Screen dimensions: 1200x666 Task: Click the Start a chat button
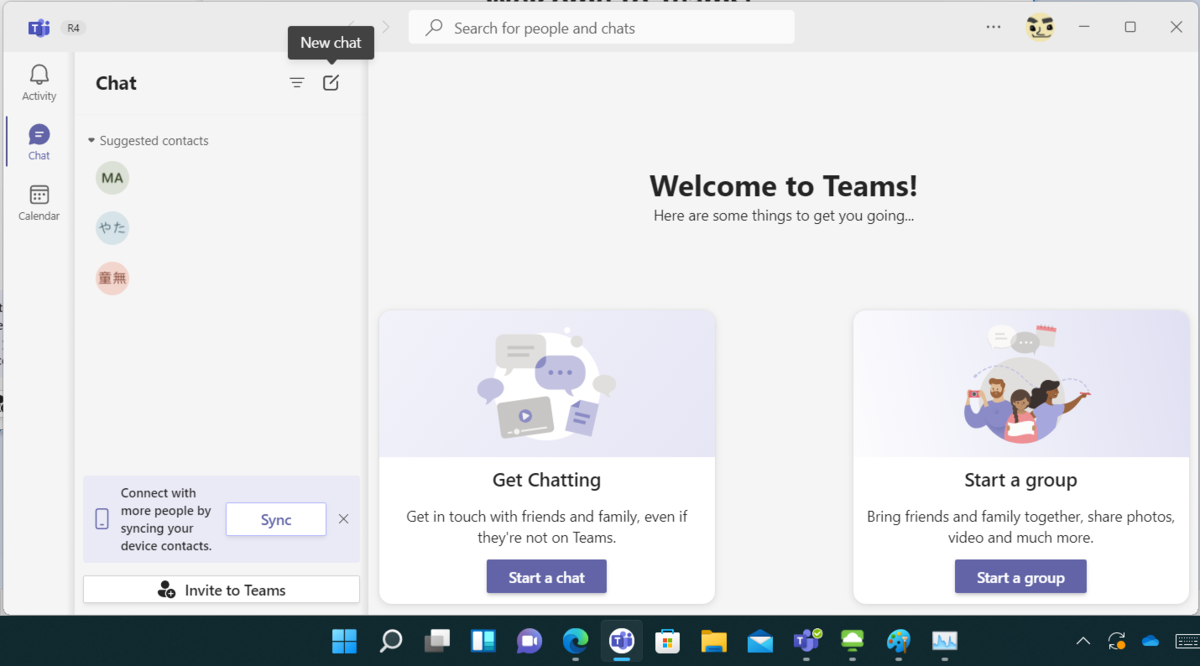(546, 577)
